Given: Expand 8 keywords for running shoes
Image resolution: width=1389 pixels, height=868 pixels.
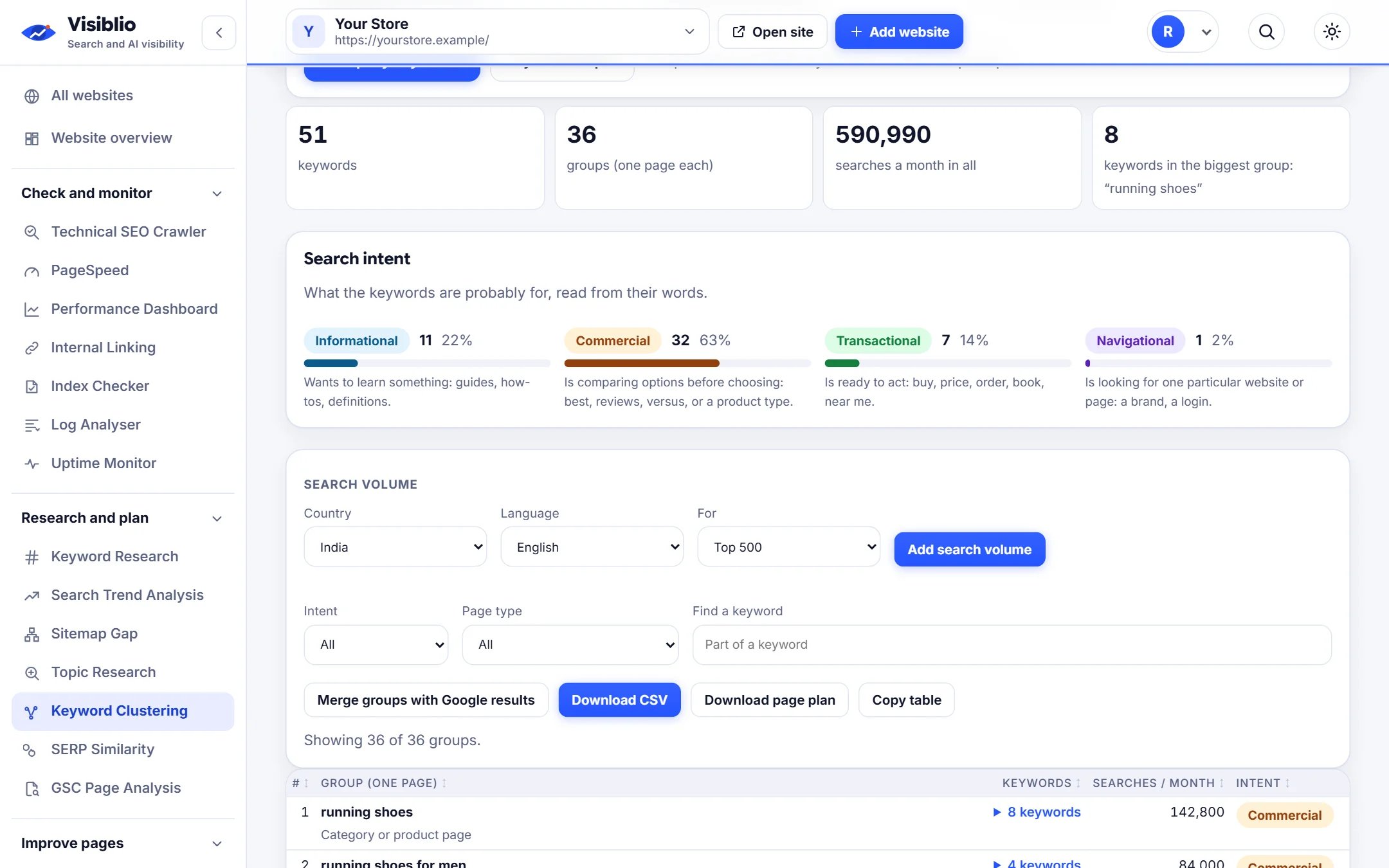Looking at the screenshot, I should [x=1037, y=812].
